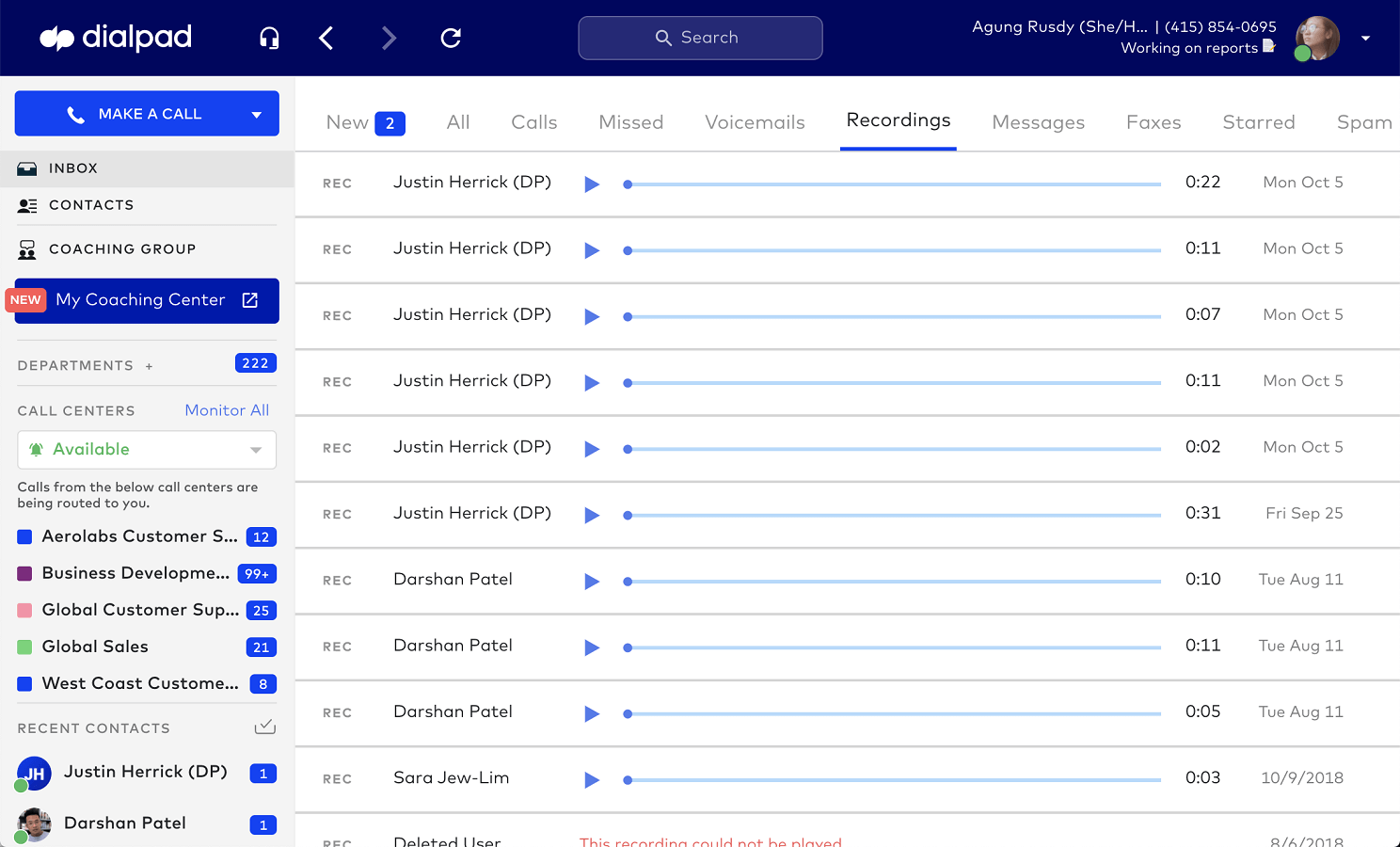Click the green Global Sales color swatch
The width and height of the screenshot is (1400, 847).
coord(25,647)
